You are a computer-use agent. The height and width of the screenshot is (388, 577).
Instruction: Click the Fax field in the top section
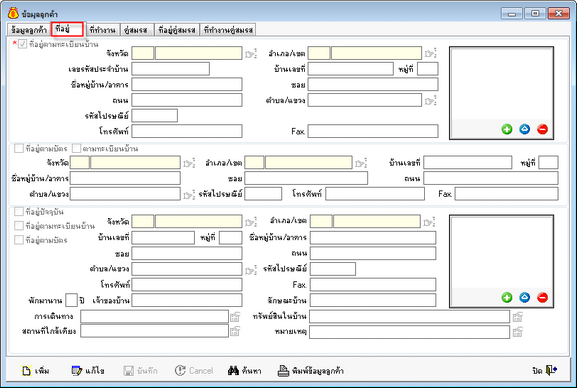click(373, 131)
